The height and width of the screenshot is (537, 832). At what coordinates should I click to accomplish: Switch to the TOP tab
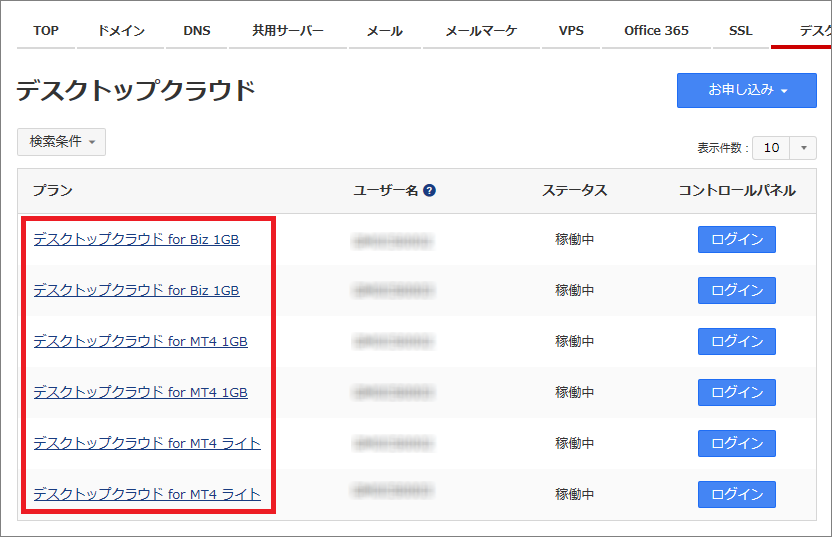(x=46, y=31)
